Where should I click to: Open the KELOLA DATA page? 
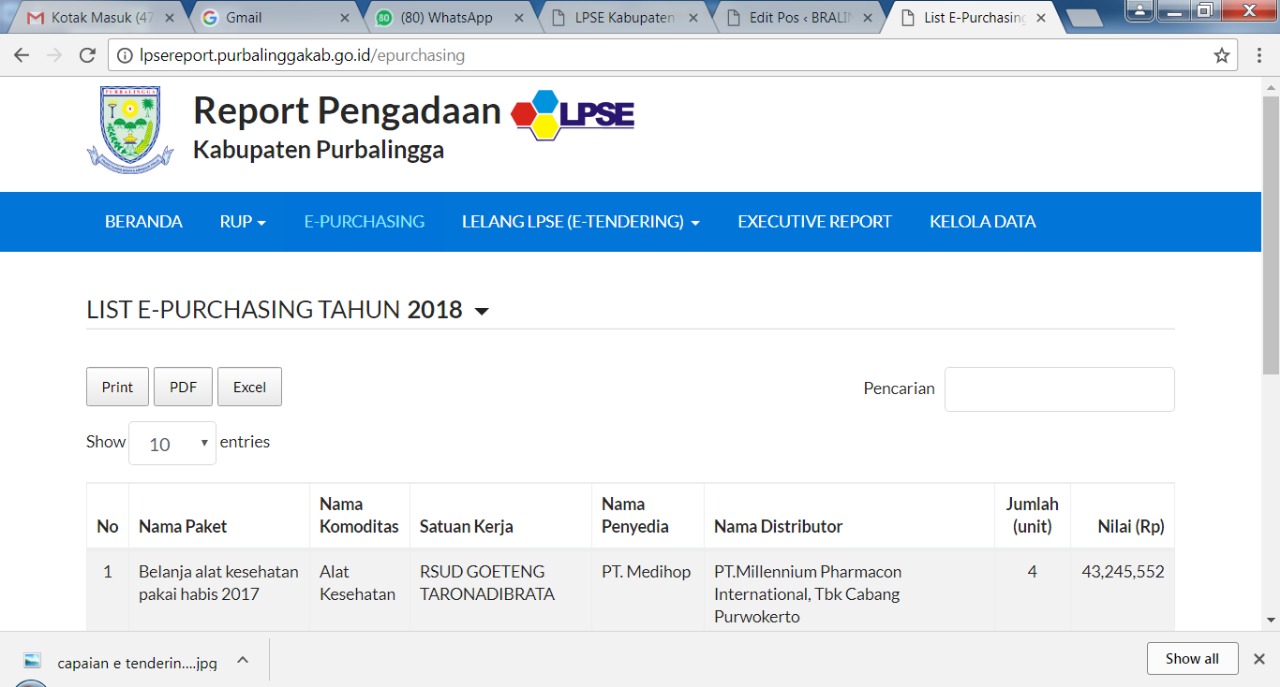coord(983,222)
